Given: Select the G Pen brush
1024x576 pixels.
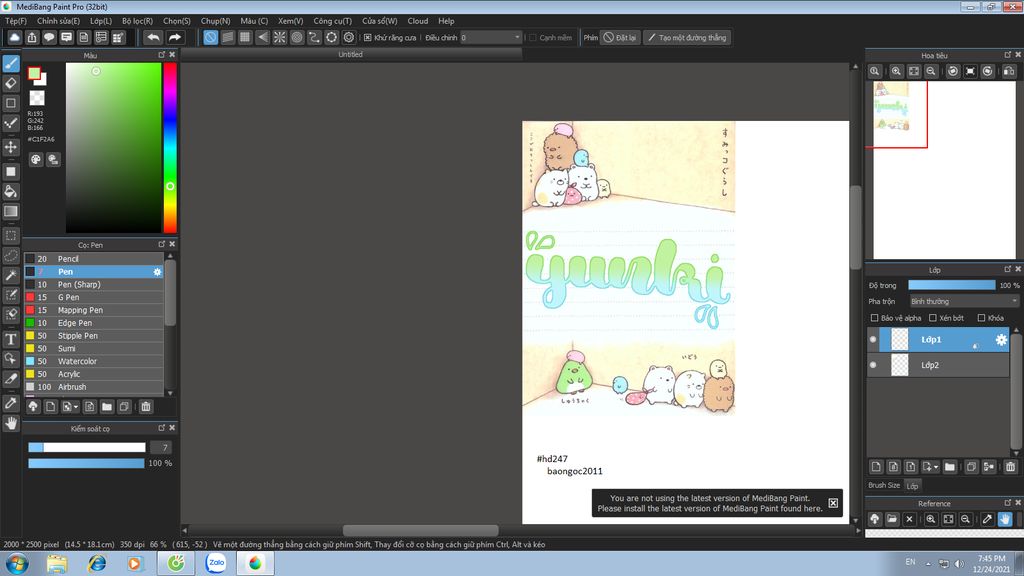Looking at the screenshot, I should [94, 297].
